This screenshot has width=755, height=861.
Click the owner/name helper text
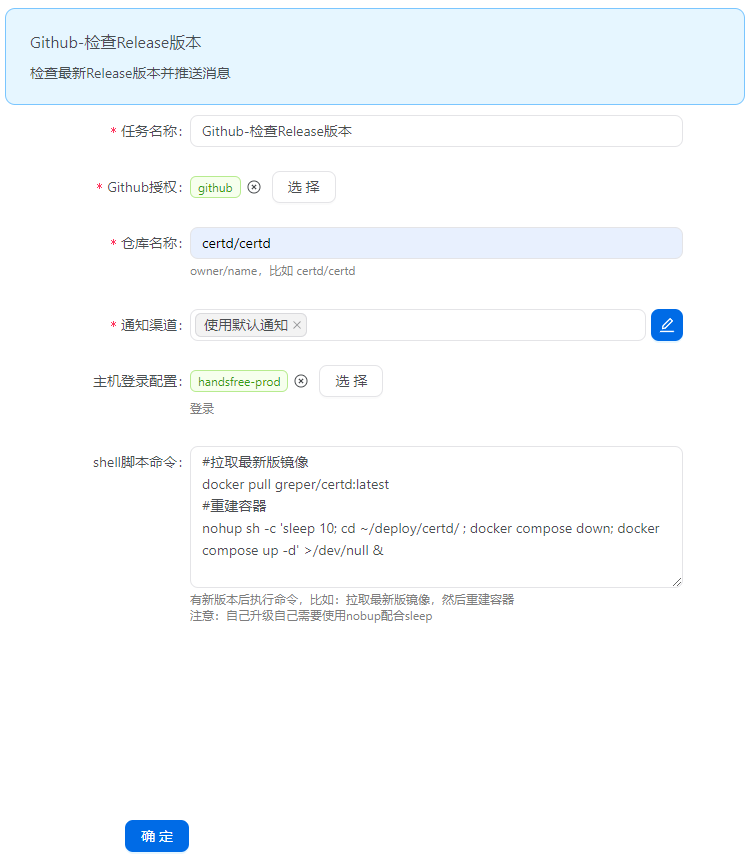(272, 271)
